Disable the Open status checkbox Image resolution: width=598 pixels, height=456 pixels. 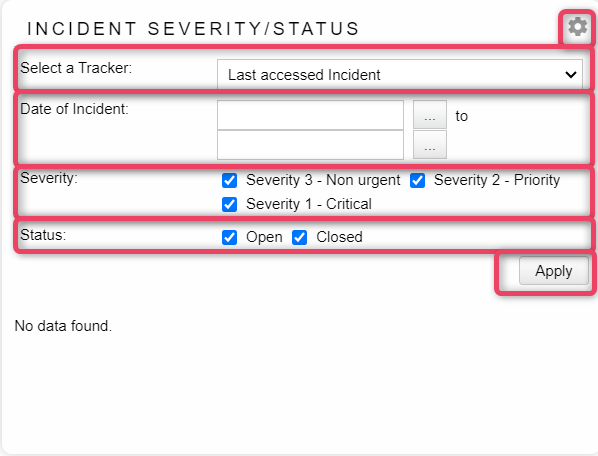(230, 237)
